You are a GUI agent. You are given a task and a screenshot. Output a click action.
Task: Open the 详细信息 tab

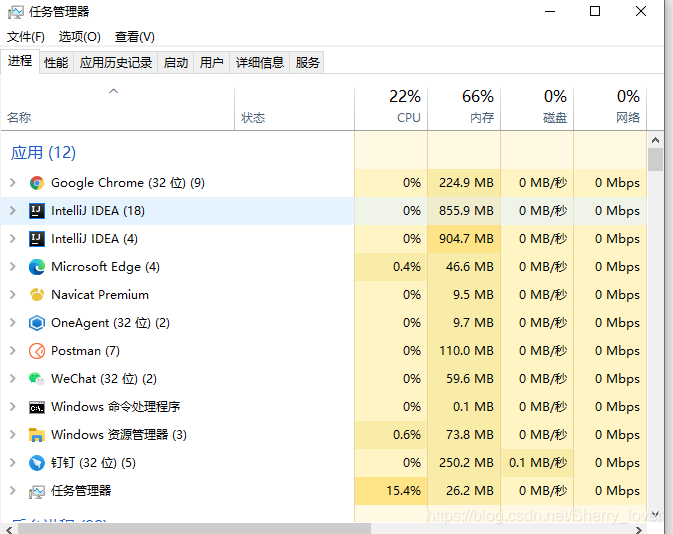tap(260, 63)
